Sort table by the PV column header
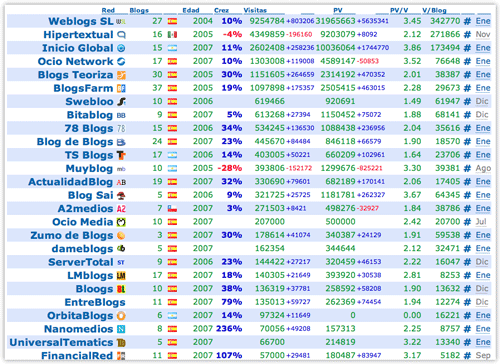The width and height of the screenshot is (500, 364). click(338, 10)
